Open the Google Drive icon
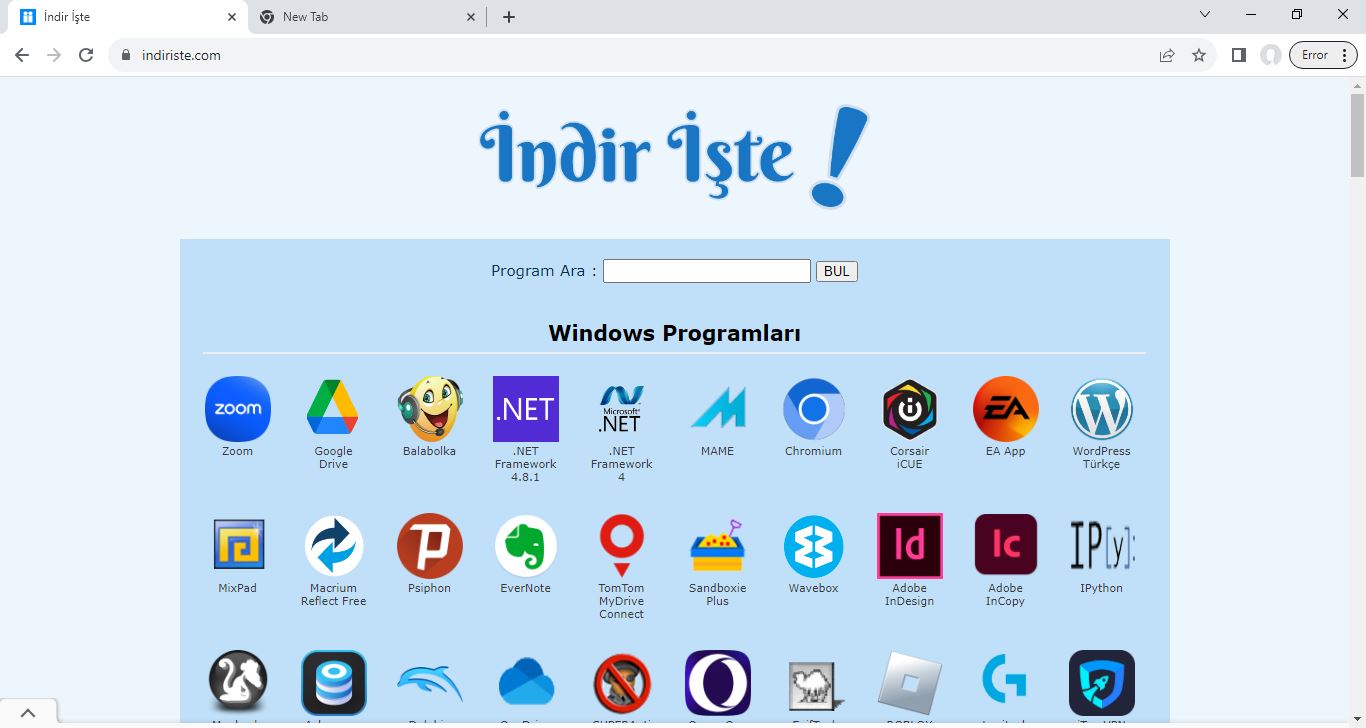 click(x=333, y=409)
